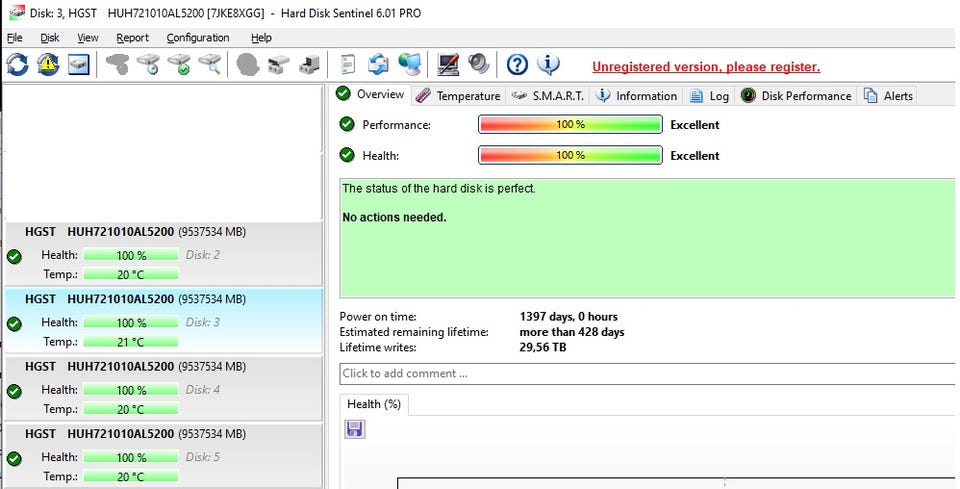Select the Overview tab
Viewport: 960px width, 489px height.
tap(371, 94)
